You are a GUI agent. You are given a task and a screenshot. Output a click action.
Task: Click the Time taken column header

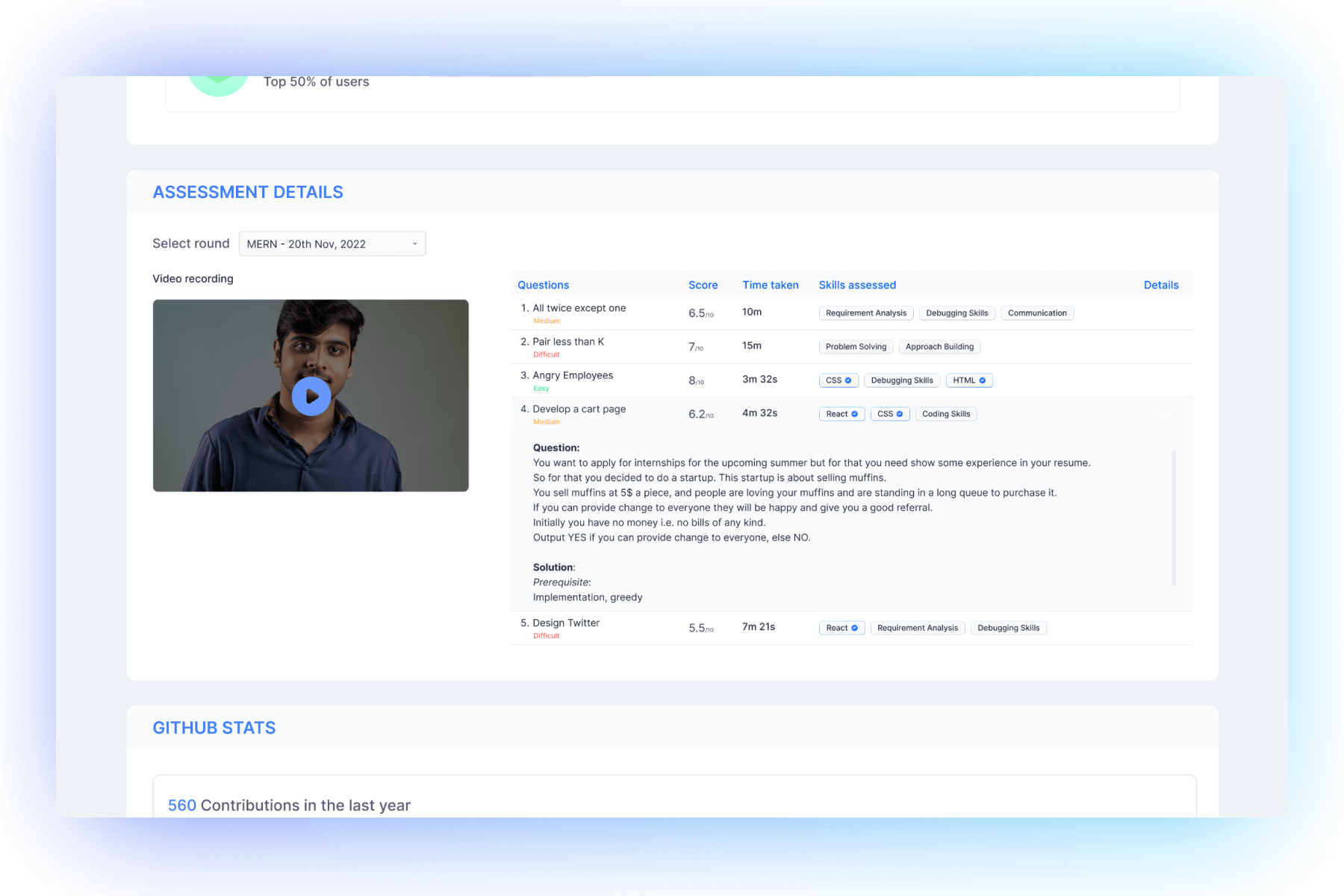point(770,285)
